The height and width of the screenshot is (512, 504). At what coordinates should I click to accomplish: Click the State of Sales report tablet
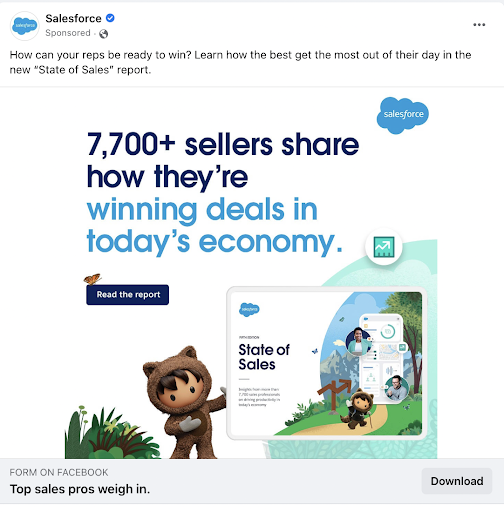pos(327,363)
